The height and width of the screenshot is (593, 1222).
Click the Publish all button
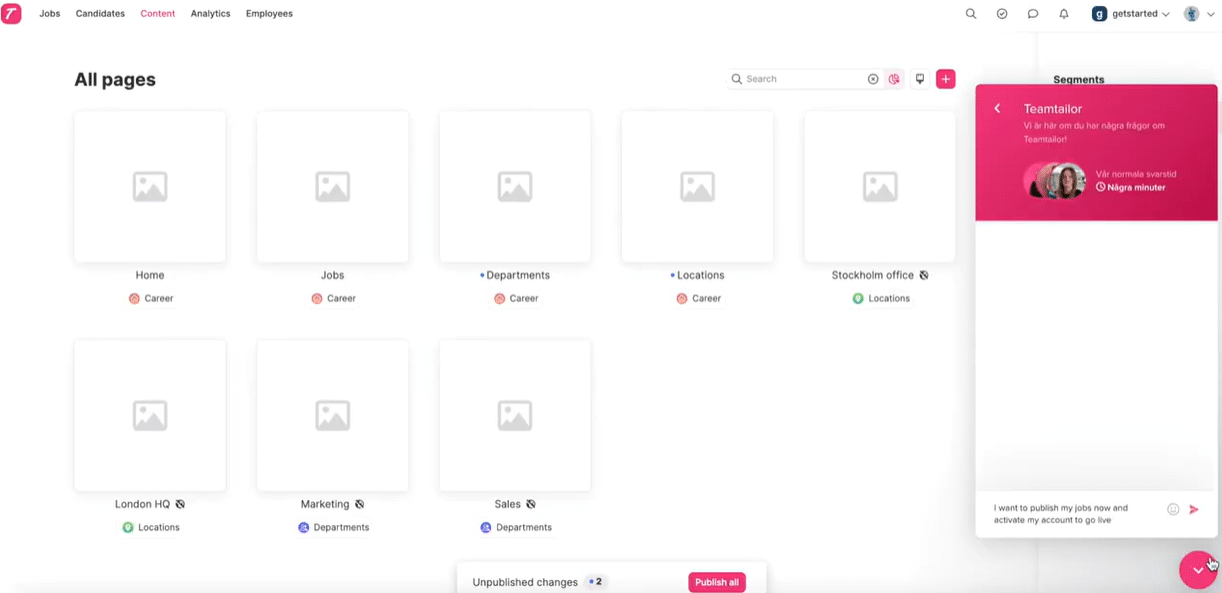pyautogui.click(x=717, y=582)
